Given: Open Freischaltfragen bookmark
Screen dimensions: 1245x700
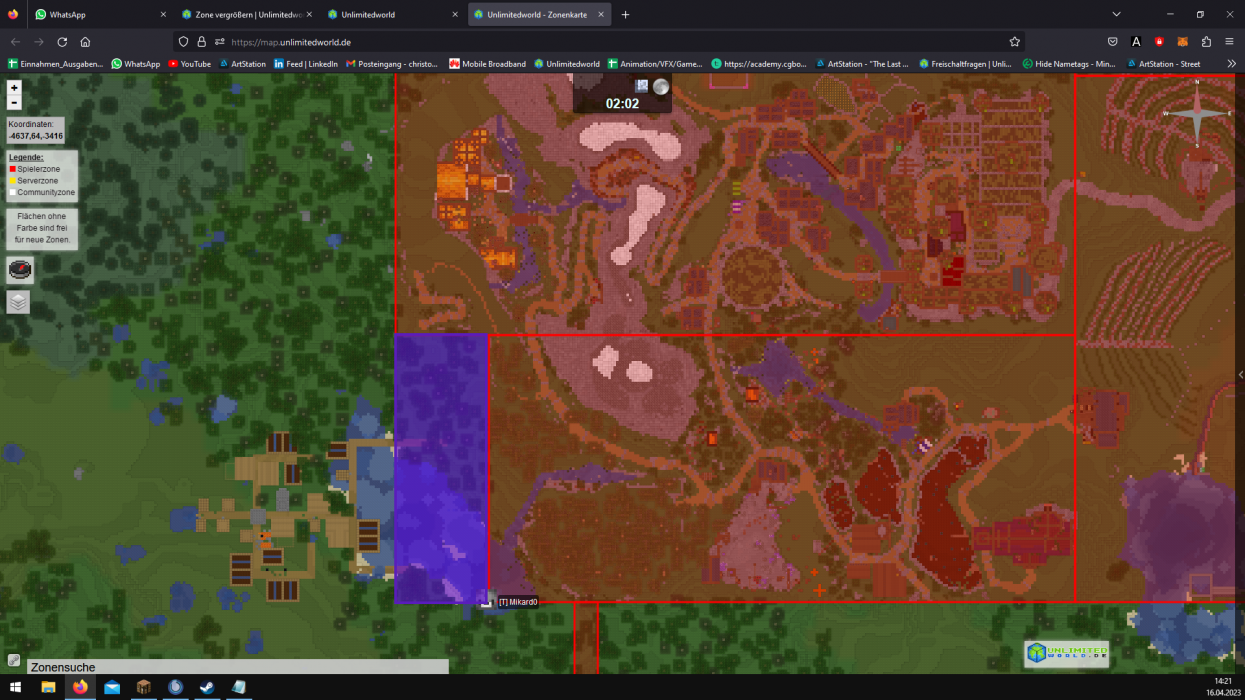Looking at the screenshot, I should [965, 64].
